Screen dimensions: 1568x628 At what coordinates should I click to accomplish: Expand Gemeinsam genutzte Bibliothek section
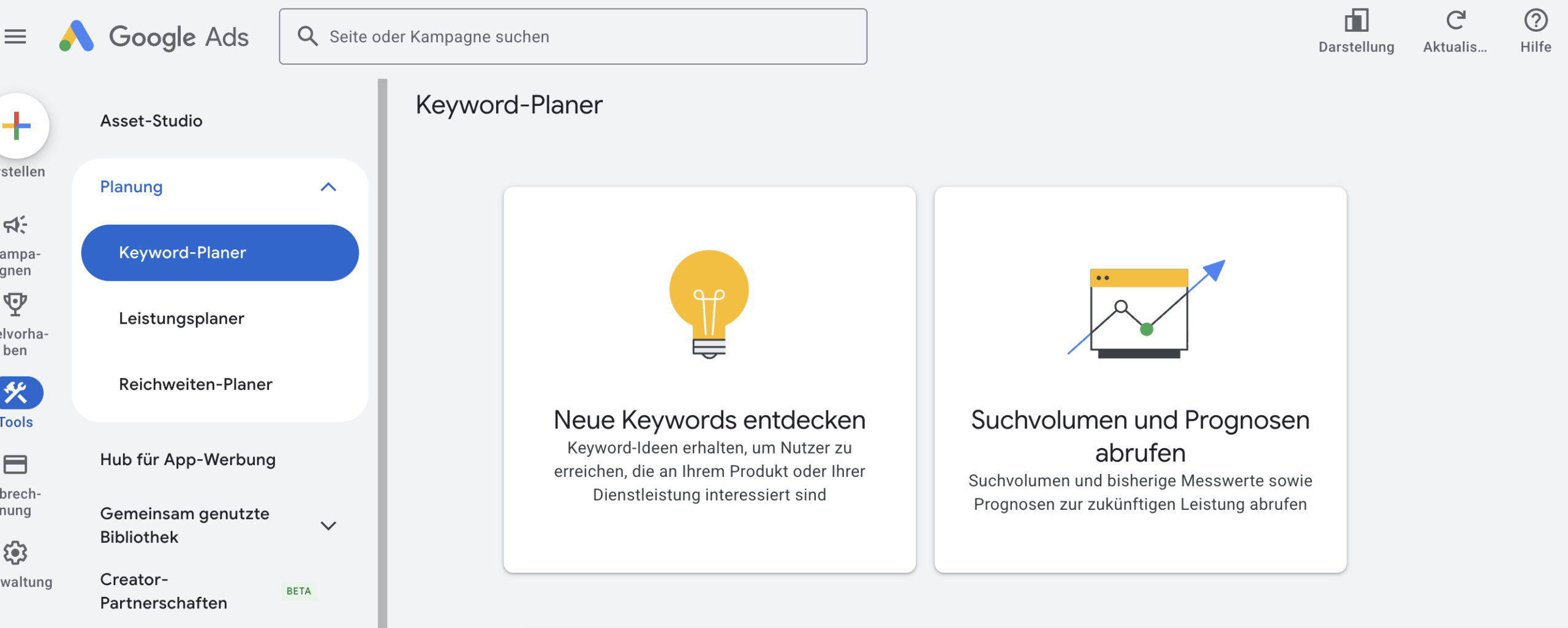pos(328,526)
